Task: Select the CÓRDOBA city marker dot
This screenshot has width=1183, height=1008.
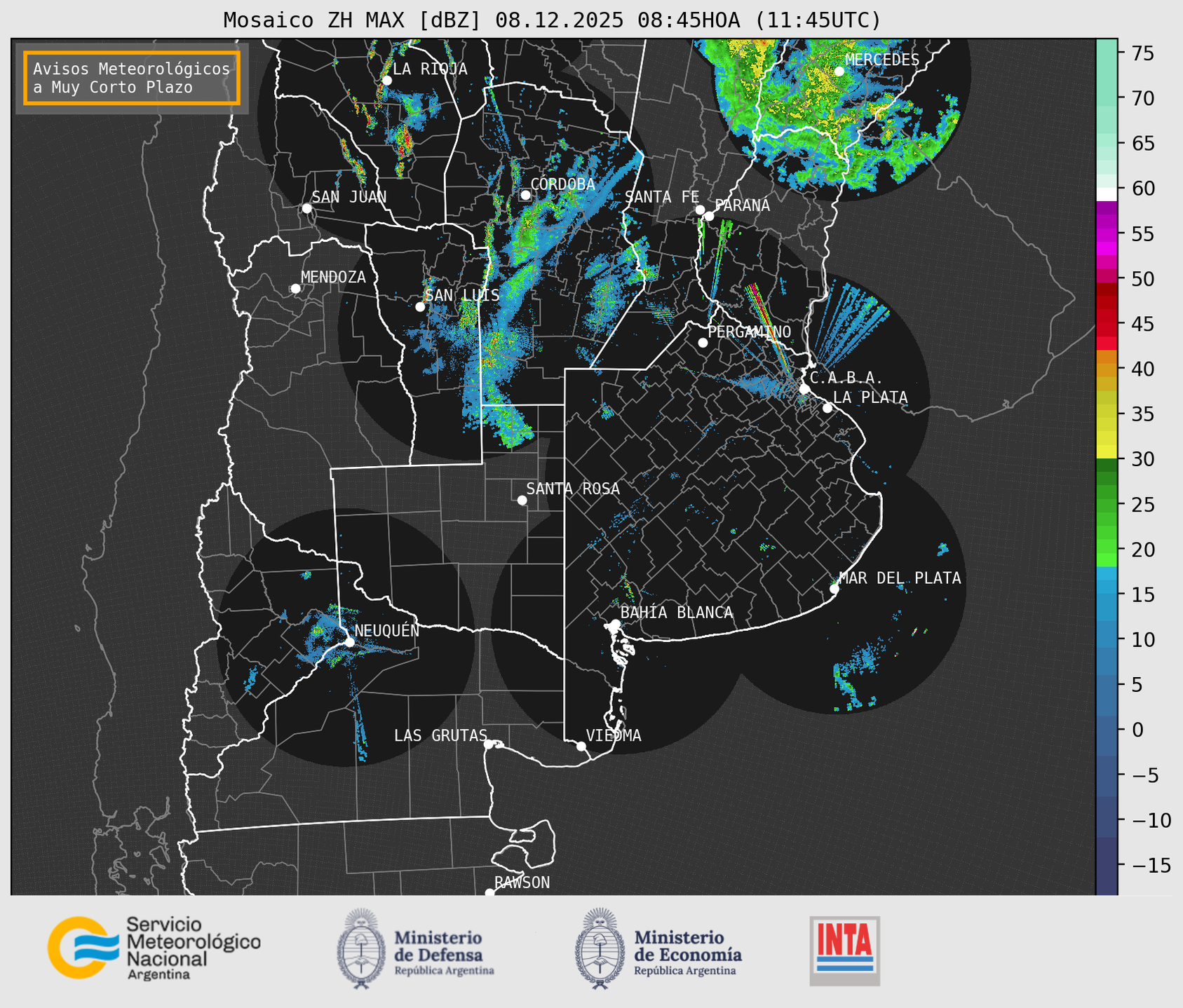Action: coord(526,195)
